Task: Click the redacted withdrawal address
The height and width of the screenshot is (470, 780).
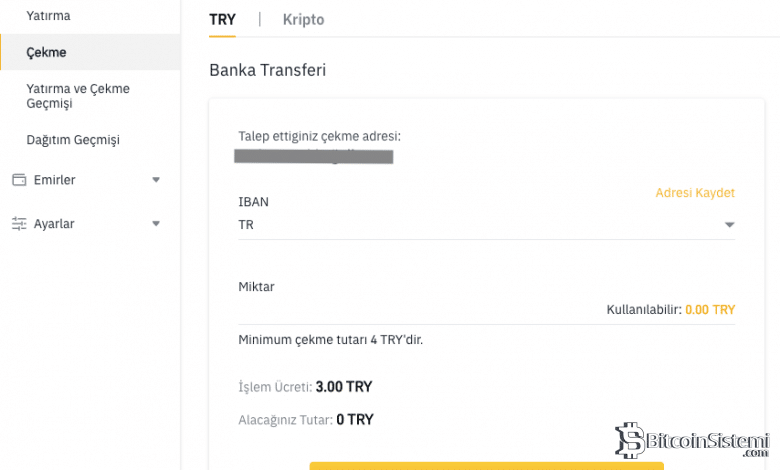Action: click(313, 156)
